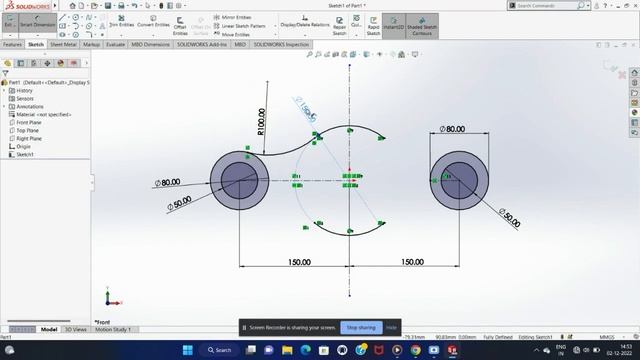This screenshot has width=640, height=360.
Task: Click the Home icon in title toolbar
Action: (72, 6)
